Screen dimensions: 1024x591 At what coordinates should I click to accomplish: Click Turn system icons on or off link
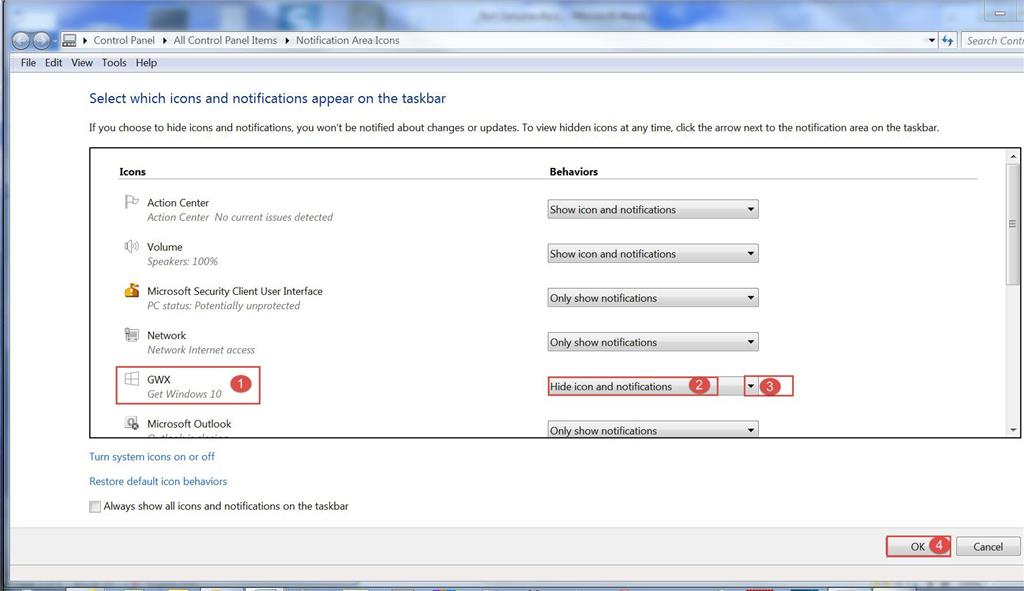point(152,456)
